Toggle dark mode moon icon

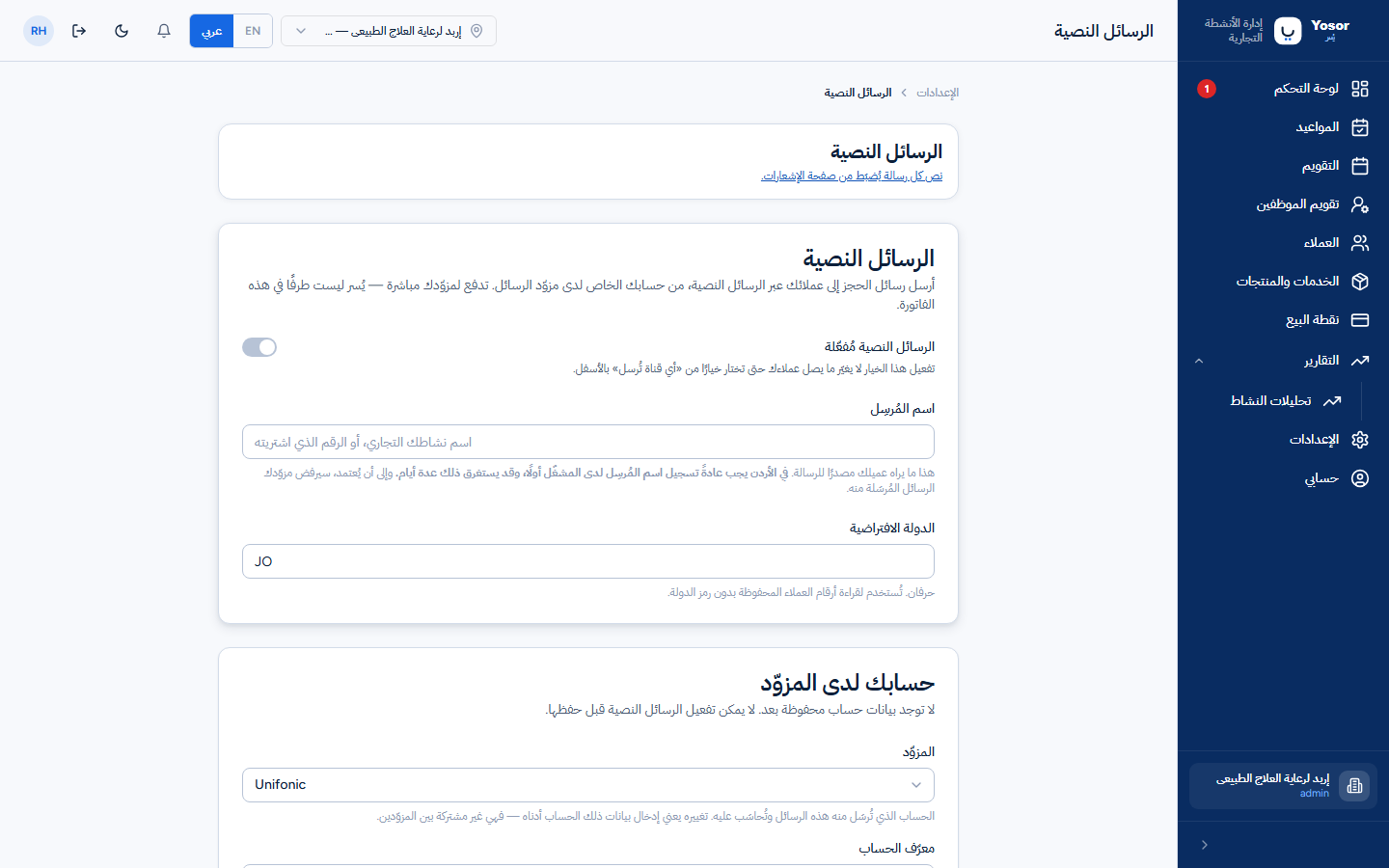point(122,31)
